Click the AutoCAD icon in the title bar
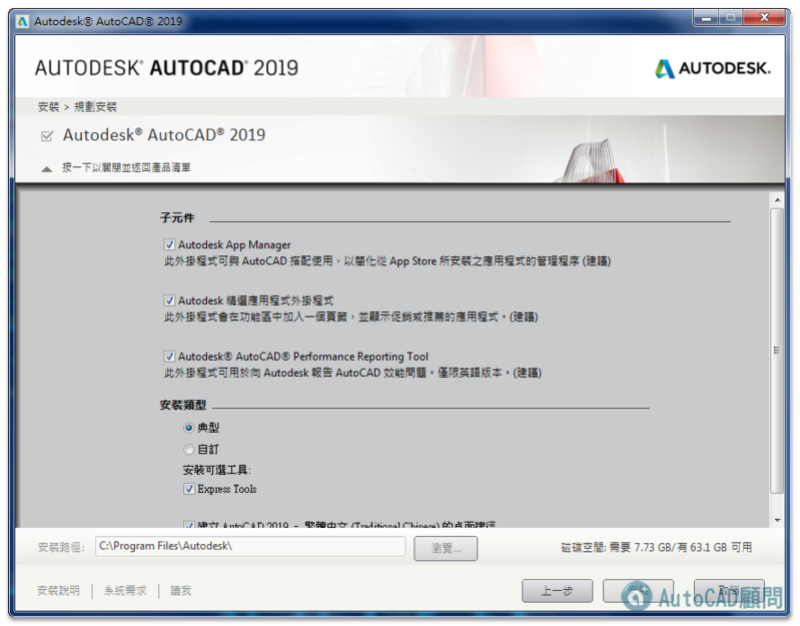The height and width of the screenshot is (626, 800). tap(22, 21)
